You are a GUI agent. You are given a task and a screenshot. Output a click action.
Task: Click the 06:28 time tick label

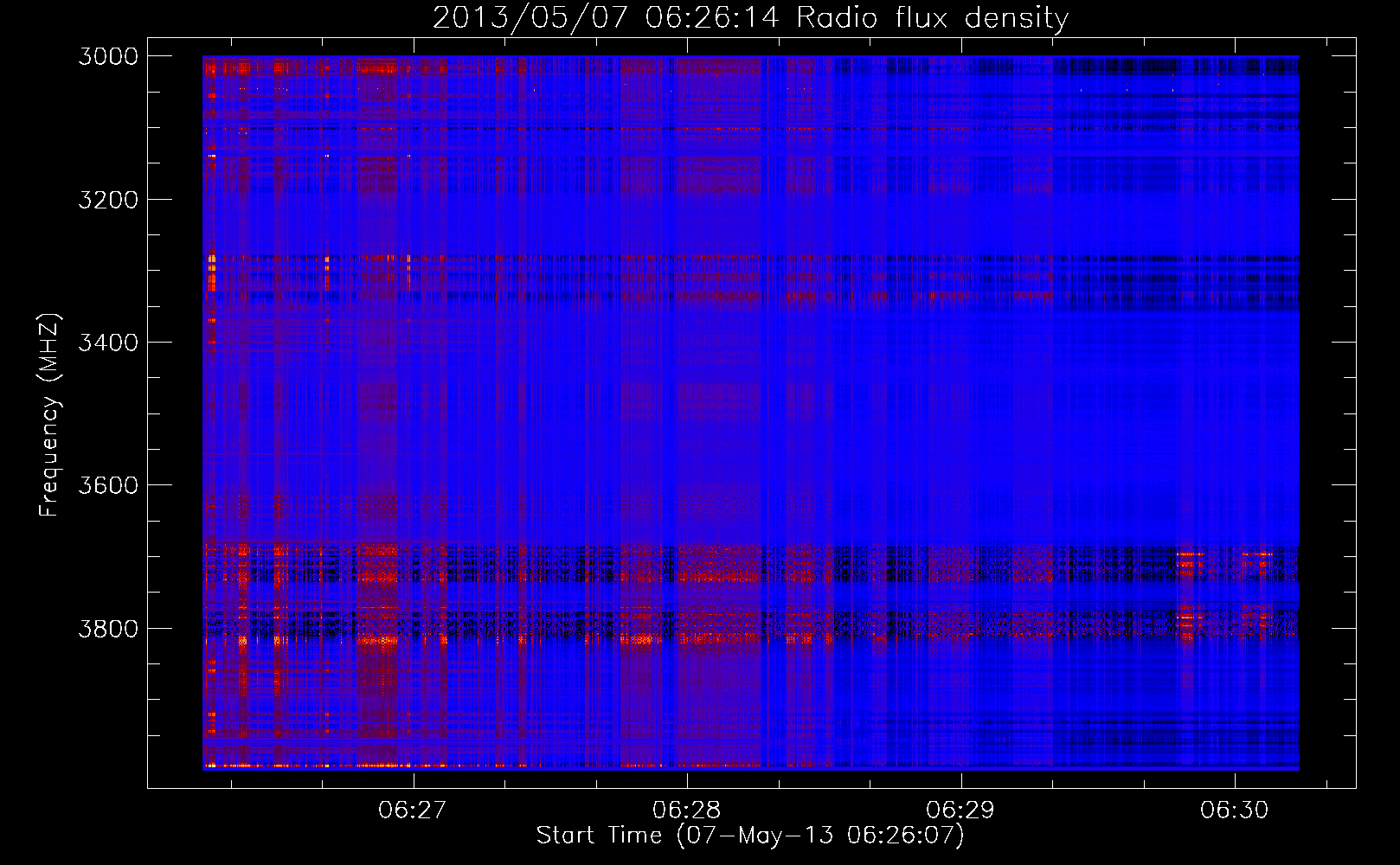click(687, 810)
